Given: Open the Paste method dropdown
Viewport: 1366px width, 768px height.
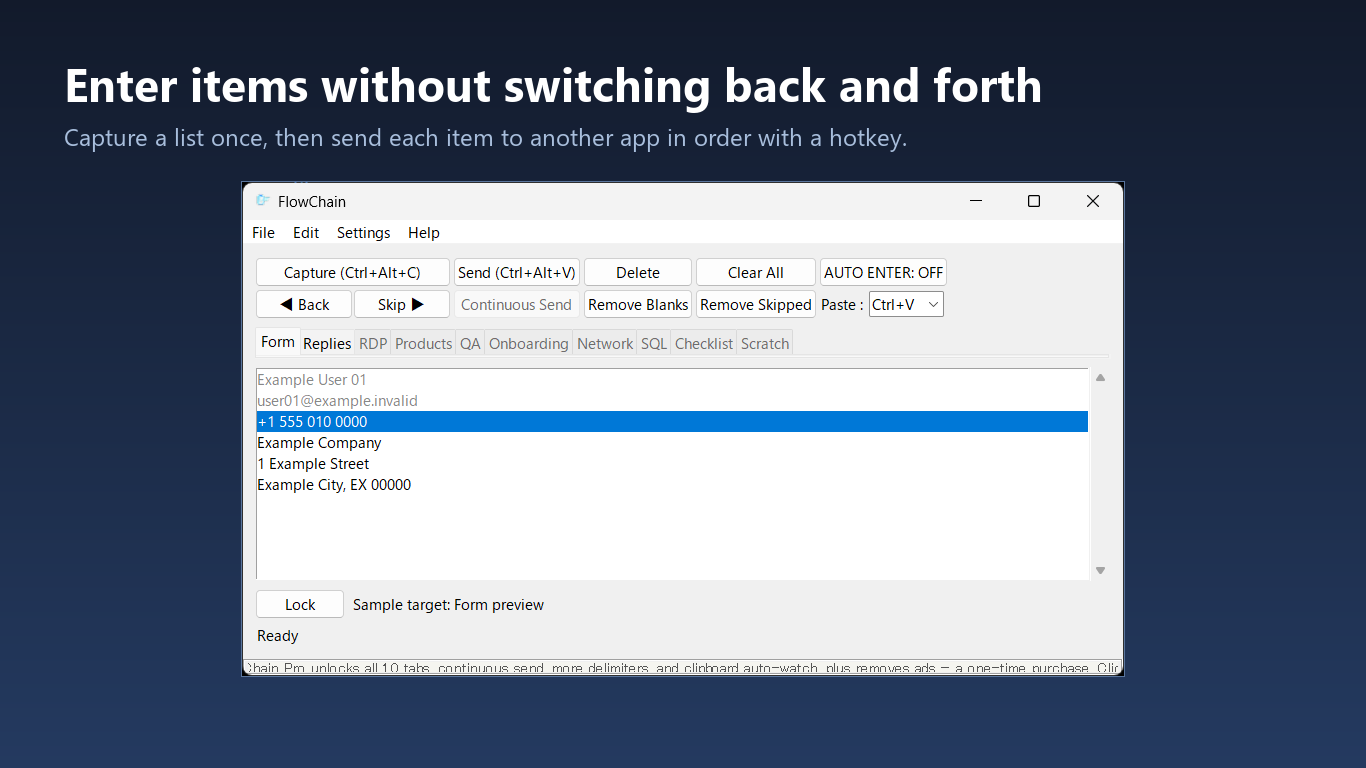Looking at the screenshot, I should click(x=906, y=305).
